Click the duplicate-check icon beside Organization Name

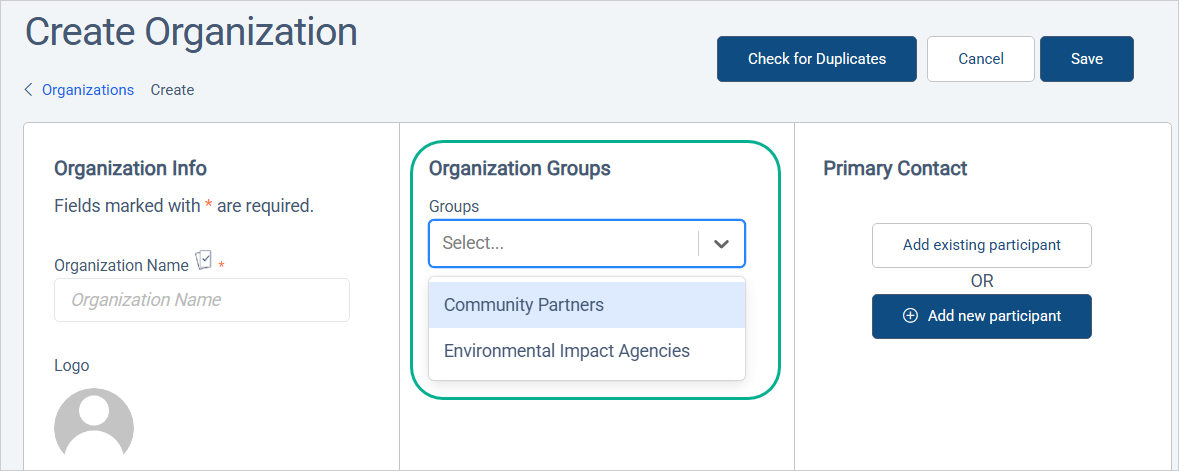[x=204, y=262]
